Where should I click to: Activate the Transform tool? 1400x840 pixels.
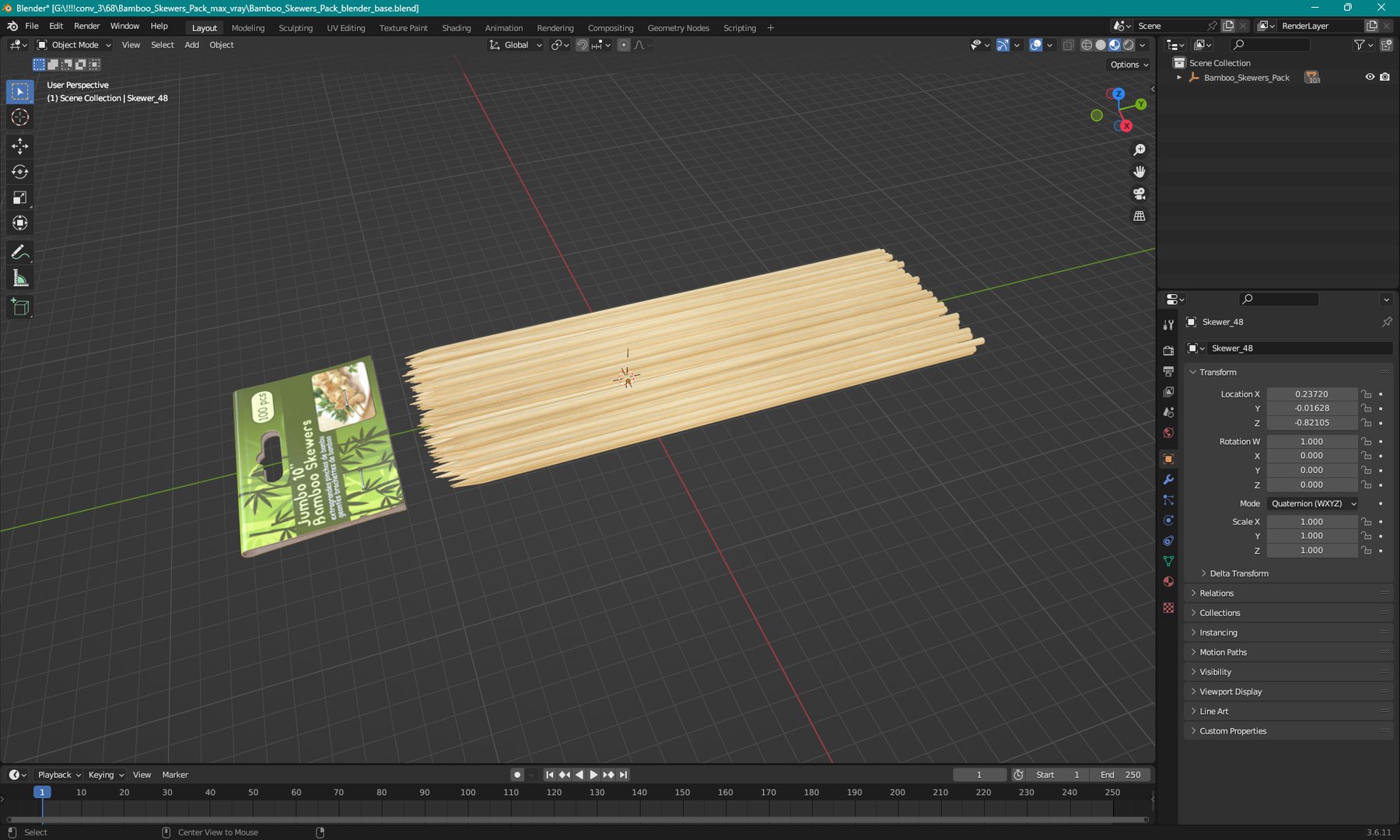[20, 223]
